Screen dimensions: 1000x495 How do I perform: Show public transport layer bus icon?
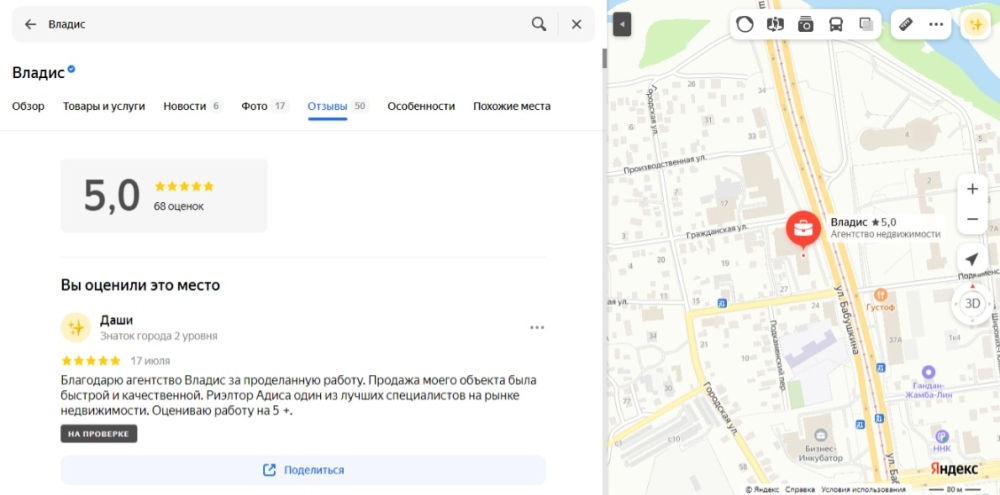(835, 25)
